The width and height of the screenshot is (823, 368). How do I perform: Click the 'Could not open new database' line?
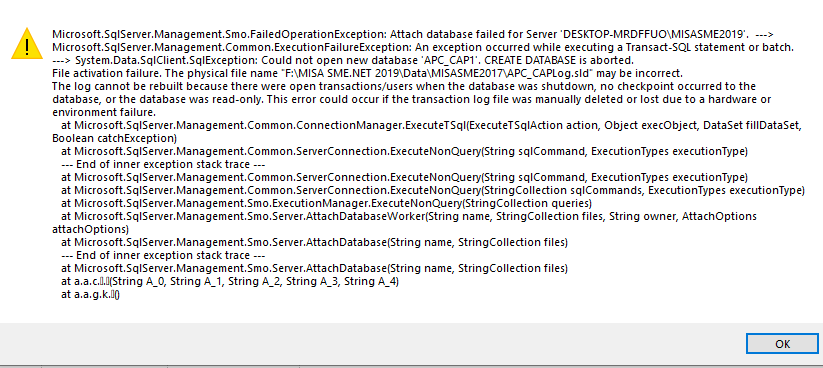[x=343, y=60]
